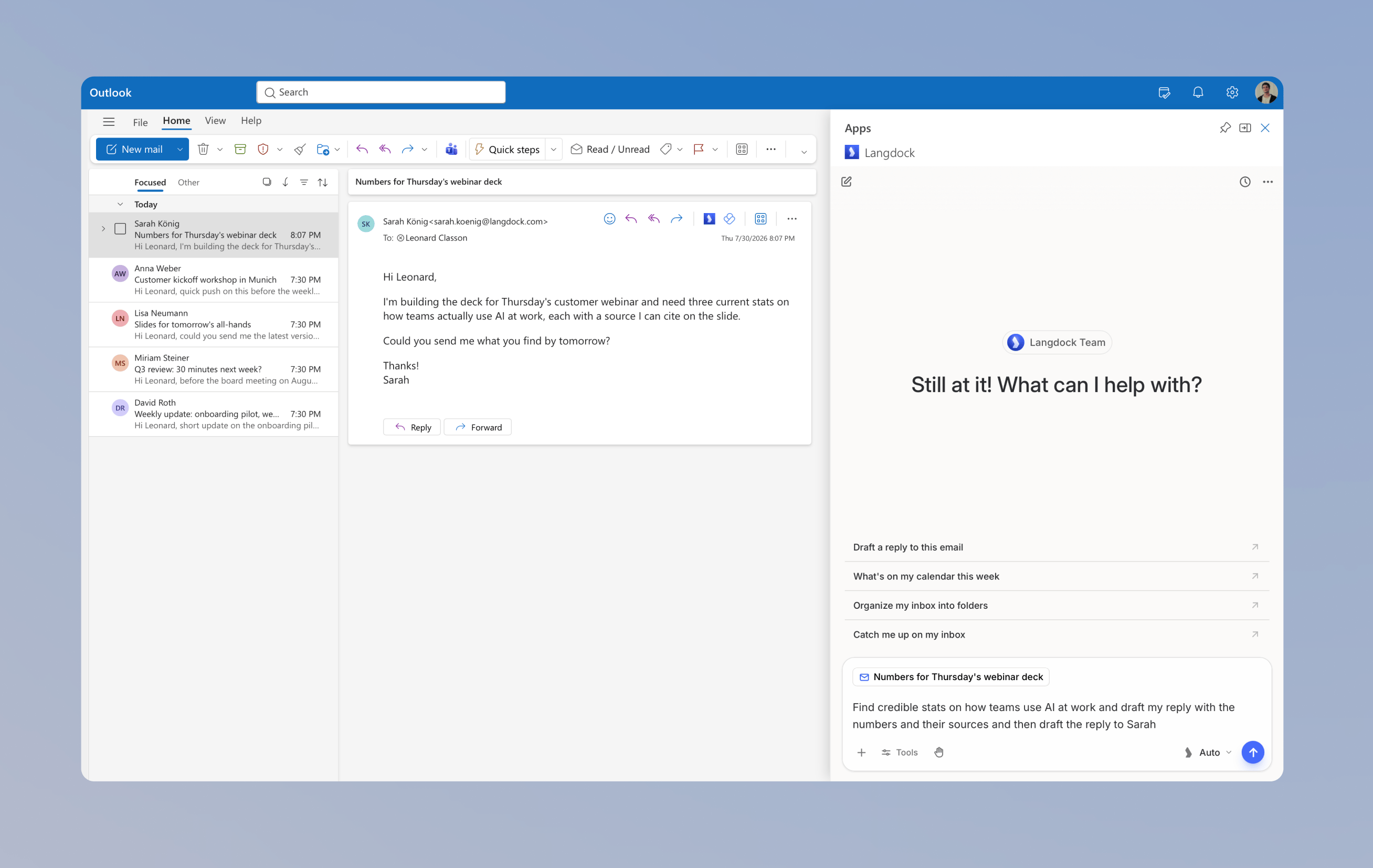
Task: Open the Report dropdown arrow
Action: coord(280,150)
